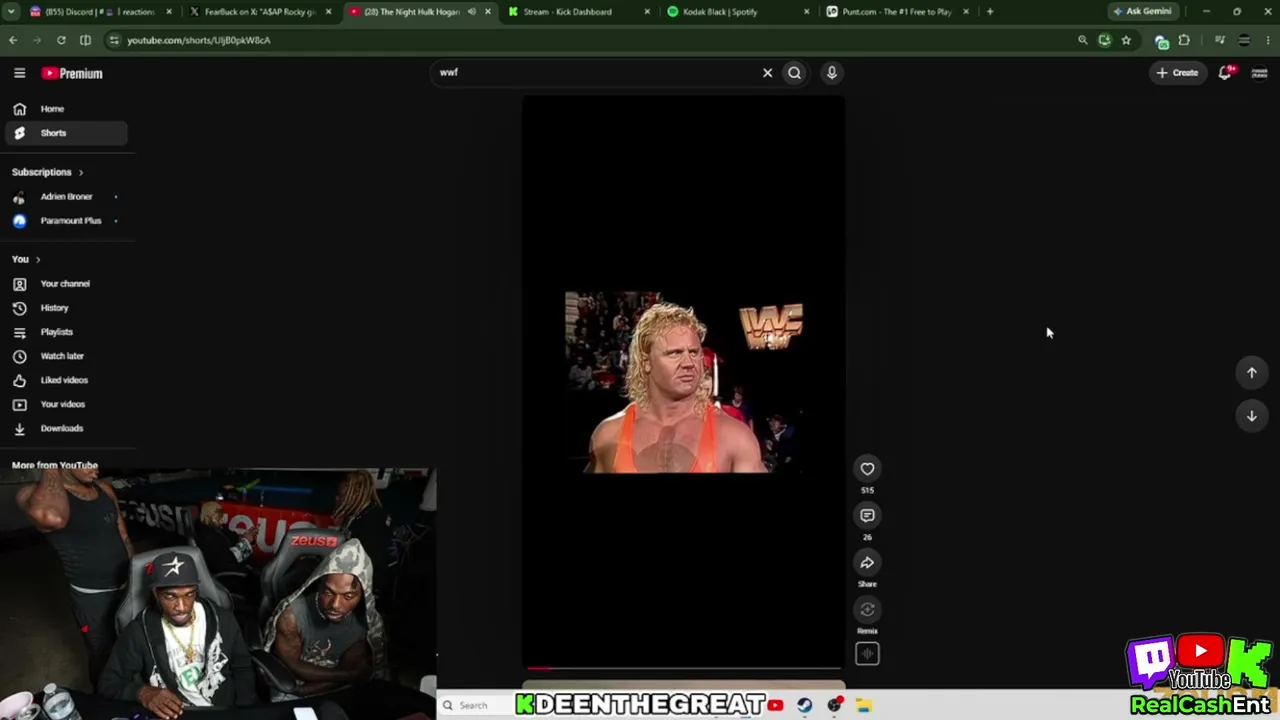
Task: Toggle the browser side panel button
Action: click(85, 40)
